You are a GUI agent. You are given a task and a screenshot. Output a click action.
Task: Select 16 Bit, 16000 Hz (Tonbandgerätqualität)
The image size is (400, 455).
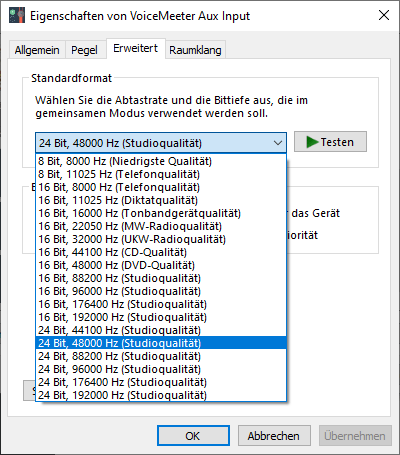coord(161,213)
